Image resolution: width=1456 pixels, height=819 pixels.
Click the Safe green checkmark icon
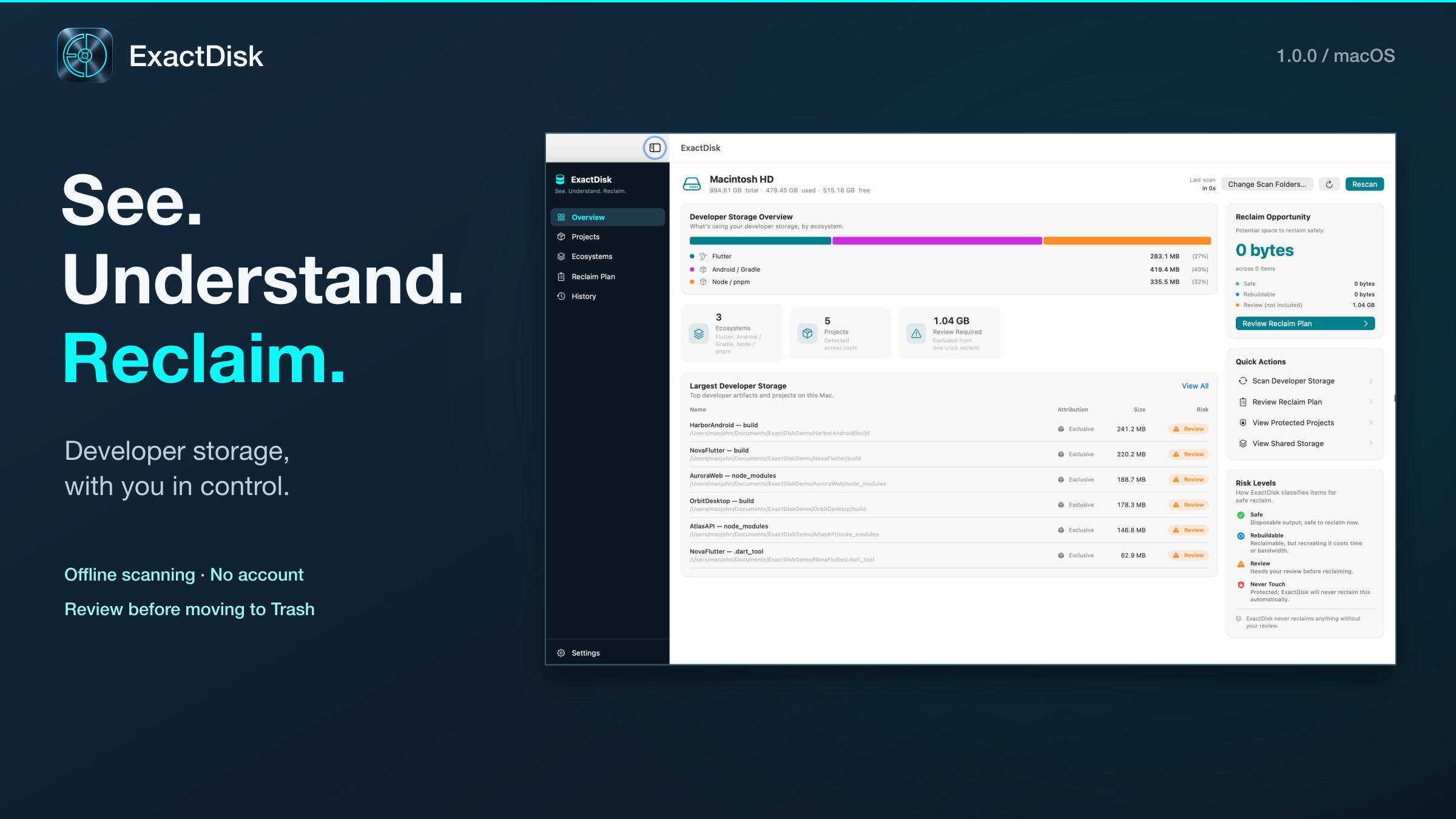click(x=1241, y=515)
